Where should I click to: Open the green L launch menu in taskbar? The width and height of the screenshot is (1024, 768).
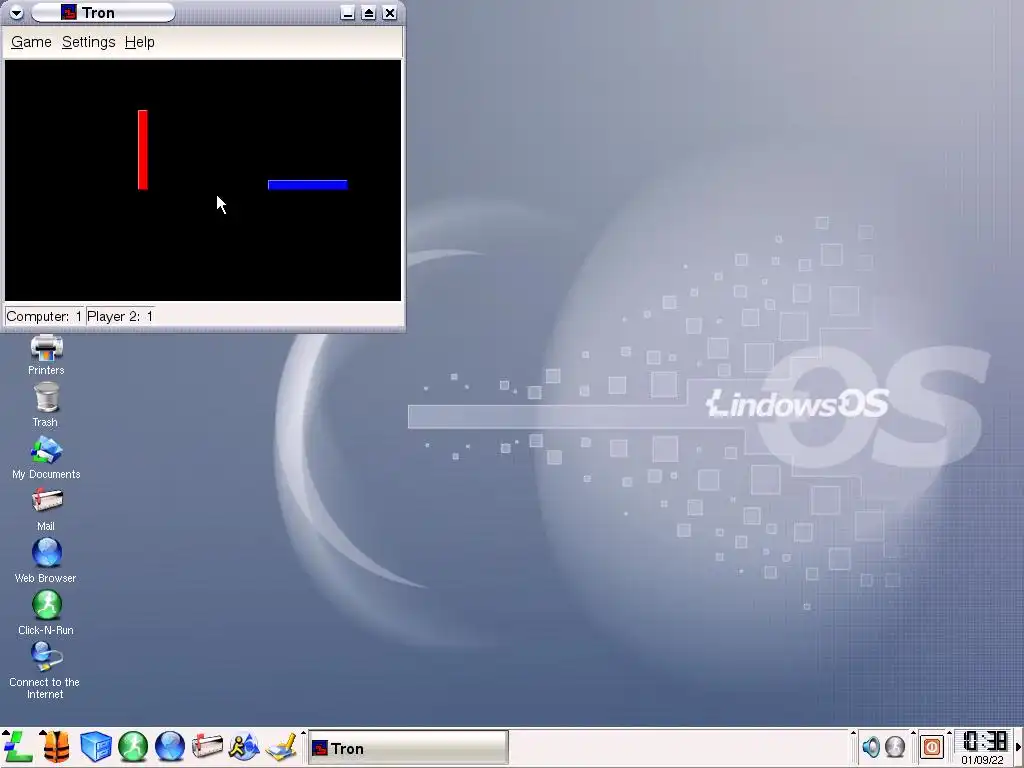coord(18,746)
